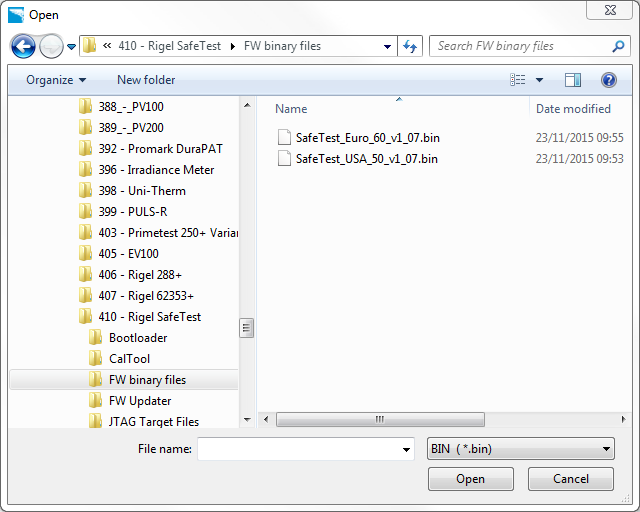640x512 pixels.
Task: Click the folder tree scroll-down arrow
Action: click(x=247, y=420)
